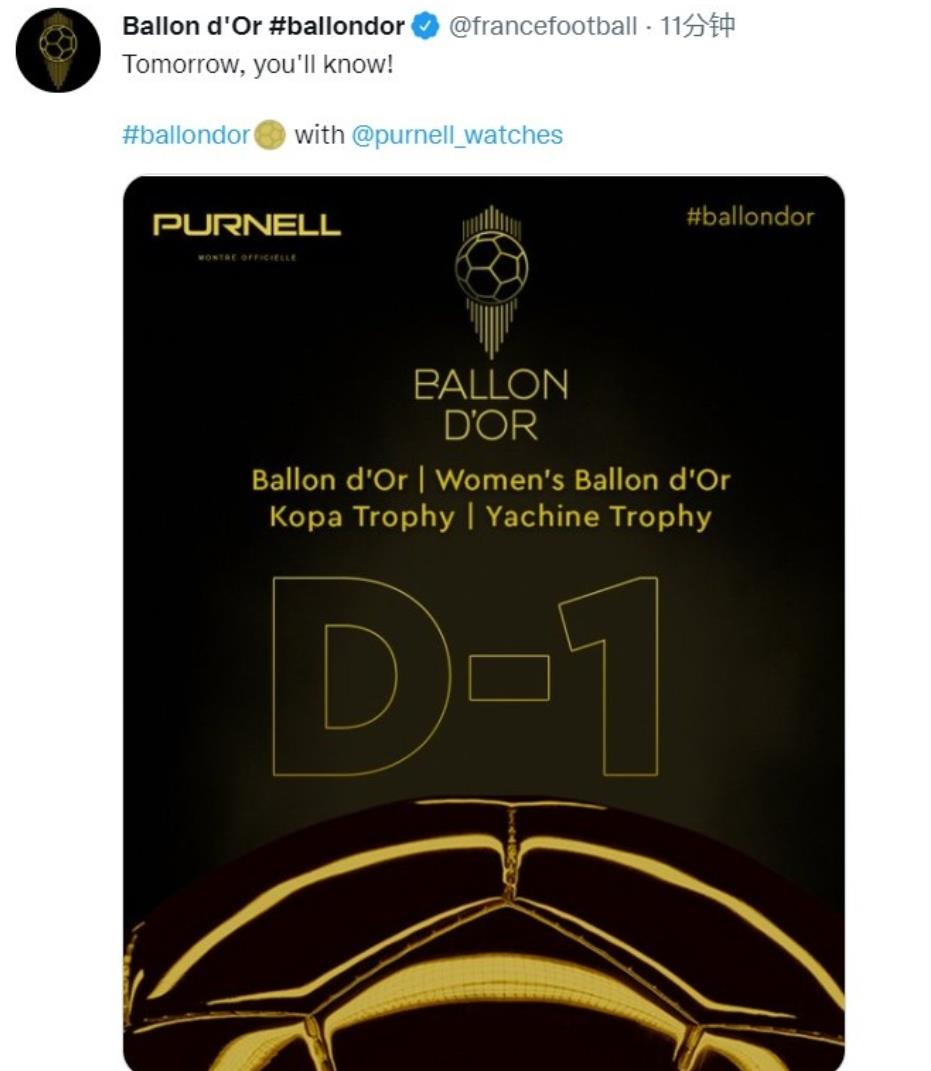The image size is (931, 1071).
Task: Click the tweet text Tomorrow, you'll know!
Action: pyautogui.click(x=258, y=64)
